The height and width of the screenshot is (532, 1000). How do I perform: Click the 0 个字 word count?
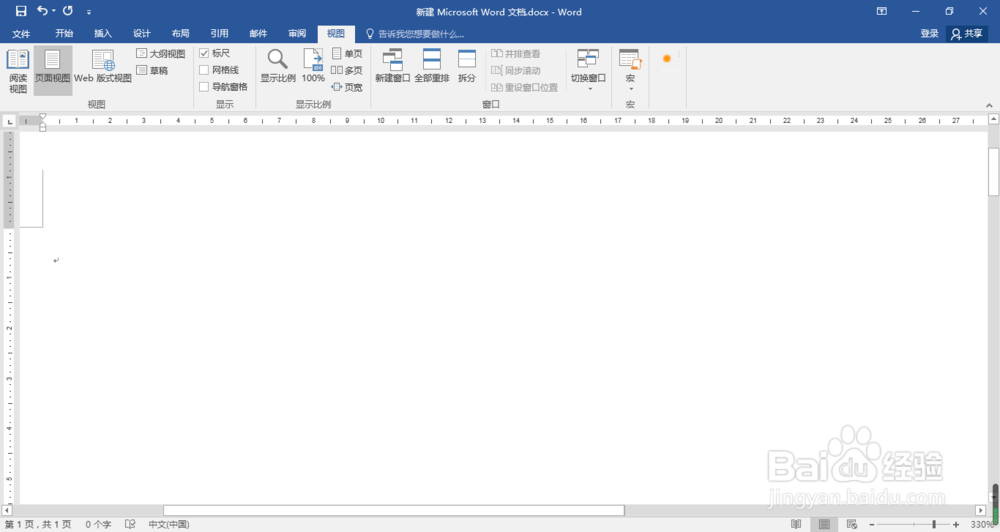click(98, 524)
